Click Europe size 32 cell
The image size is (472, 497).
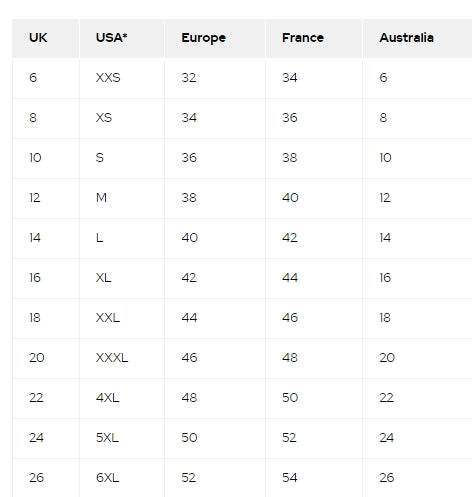tap(215, 78)
